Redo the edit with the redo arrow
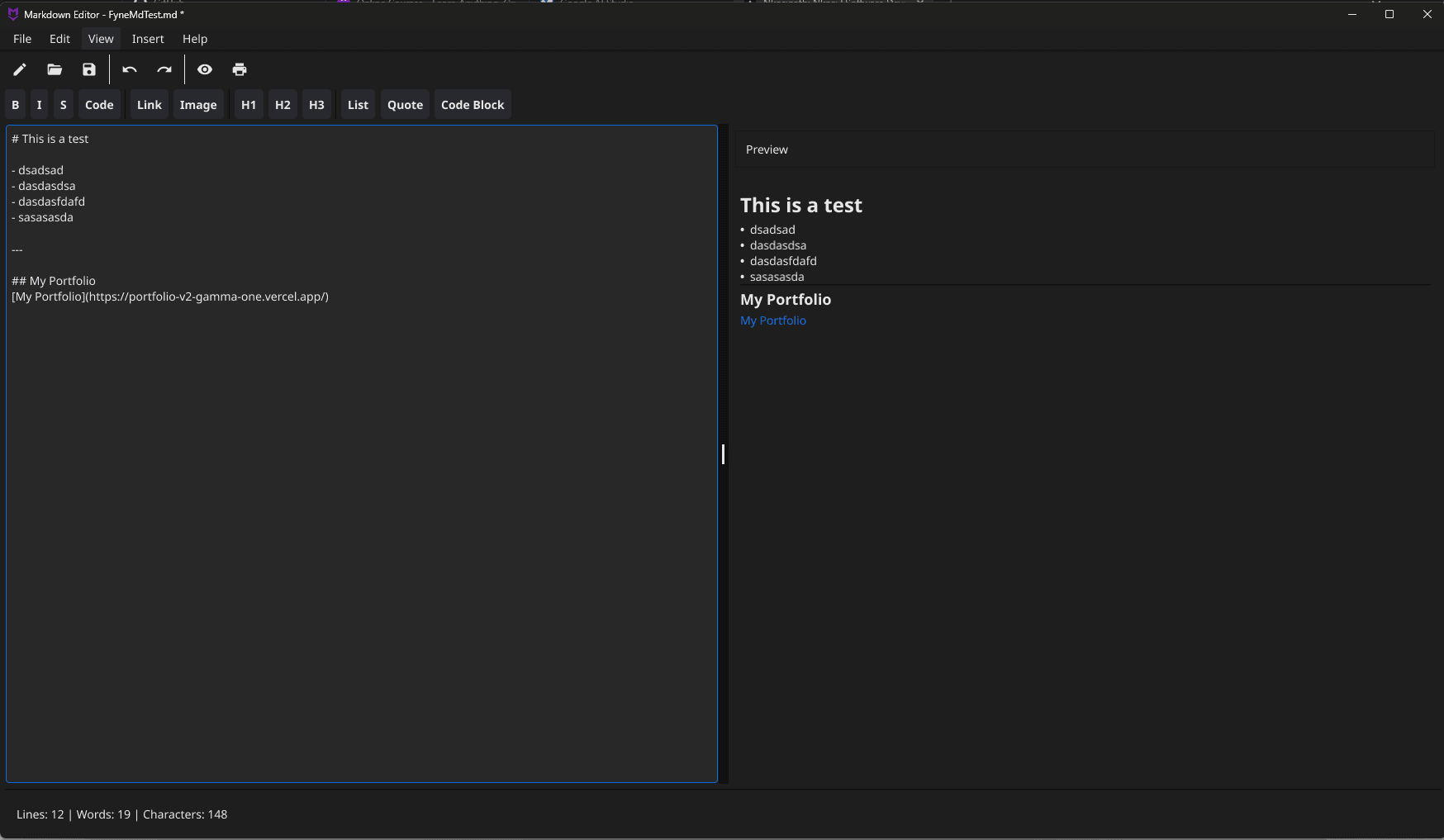 click(x=164, y=69)
